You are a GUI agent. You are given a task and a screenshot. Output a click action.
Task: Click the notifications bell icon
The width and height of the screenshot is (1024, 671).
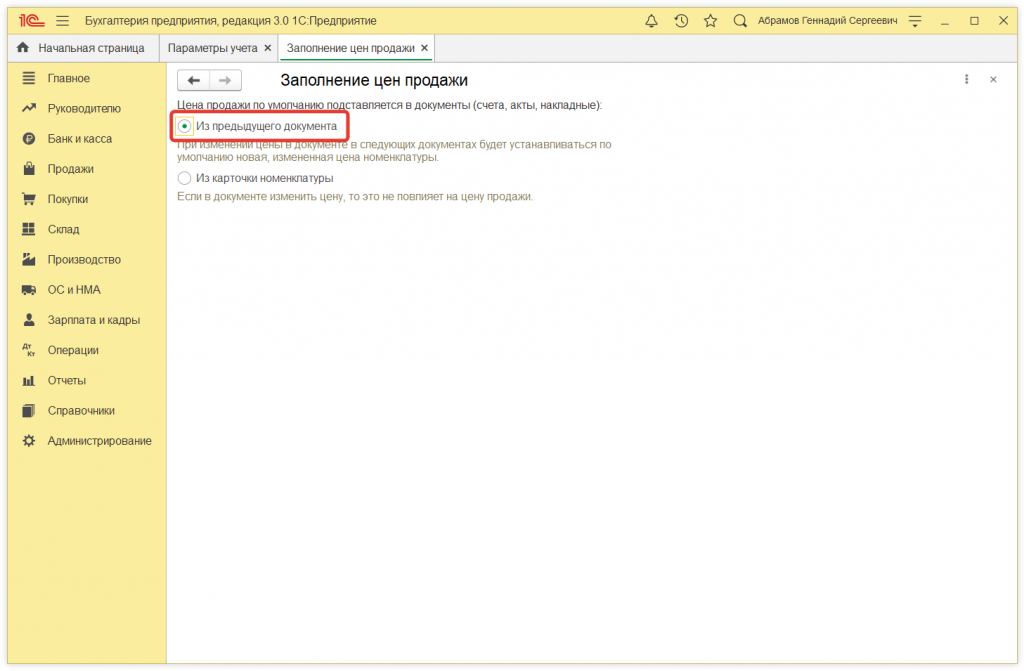point(651,20)
